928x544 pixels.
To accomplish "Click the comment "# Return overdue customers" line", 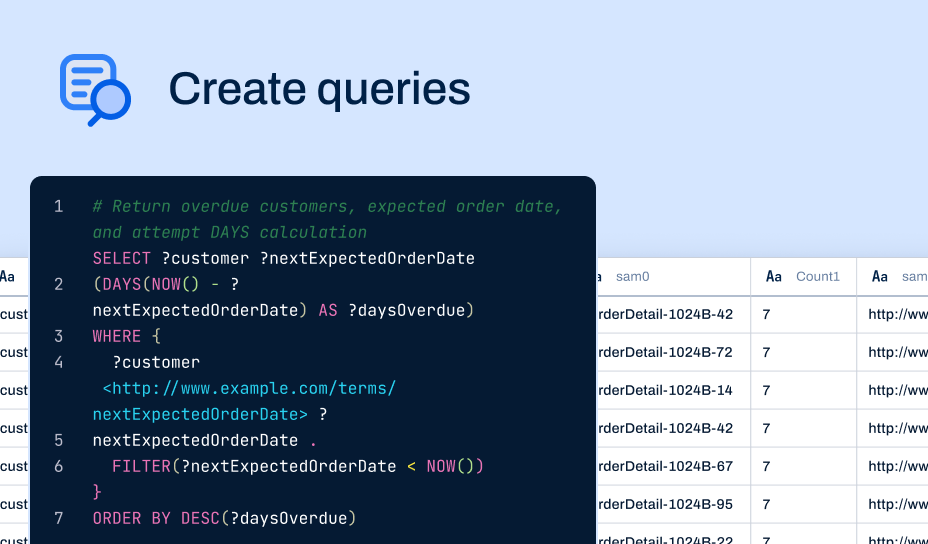I will click(327, 206).
